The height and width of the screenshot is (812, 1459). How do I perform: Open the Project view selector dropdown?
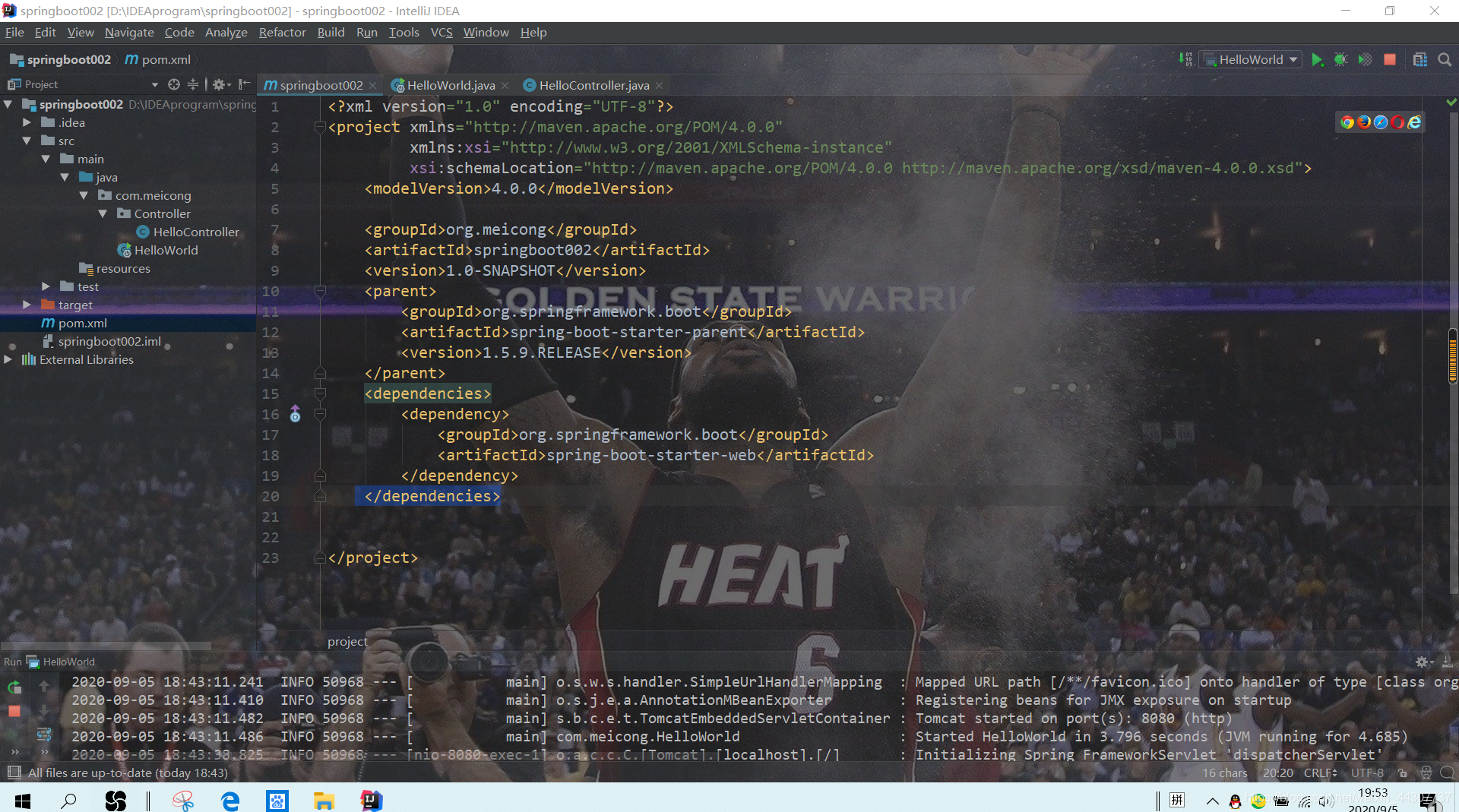tap(155, 84)
